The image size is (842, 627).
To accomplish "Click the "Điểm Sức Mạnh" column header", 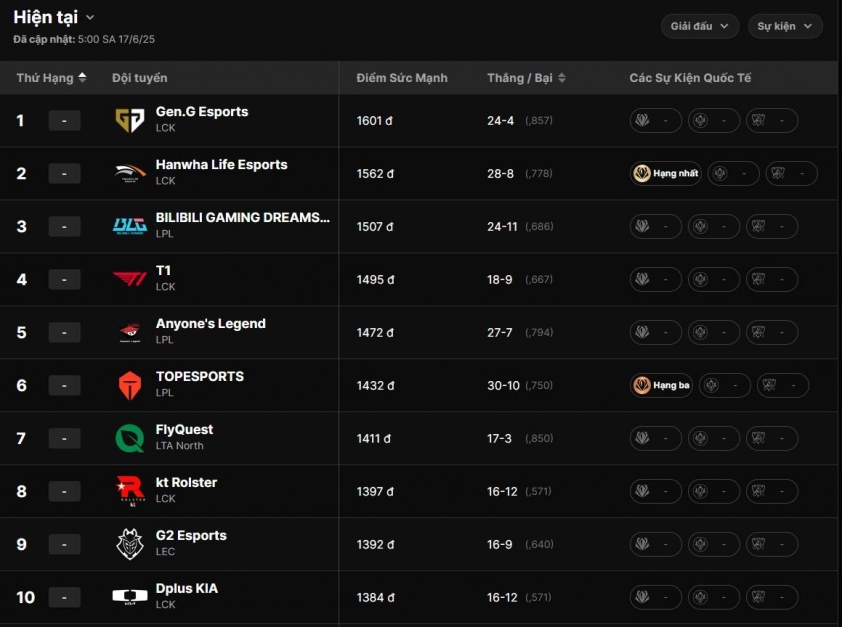I will (402, 78).
